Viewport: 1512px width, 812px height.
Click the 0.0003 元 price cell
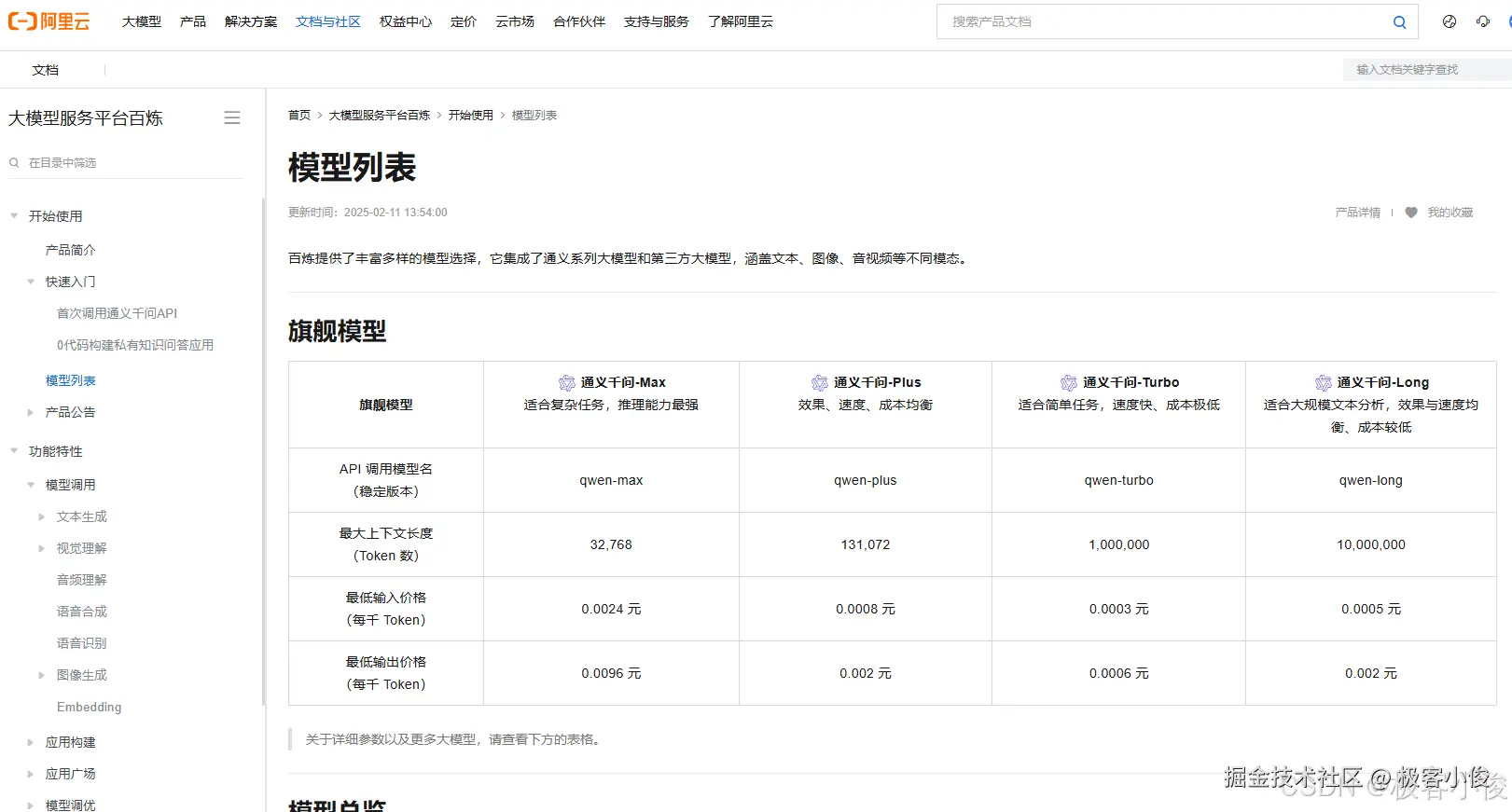click(1118, 609)
